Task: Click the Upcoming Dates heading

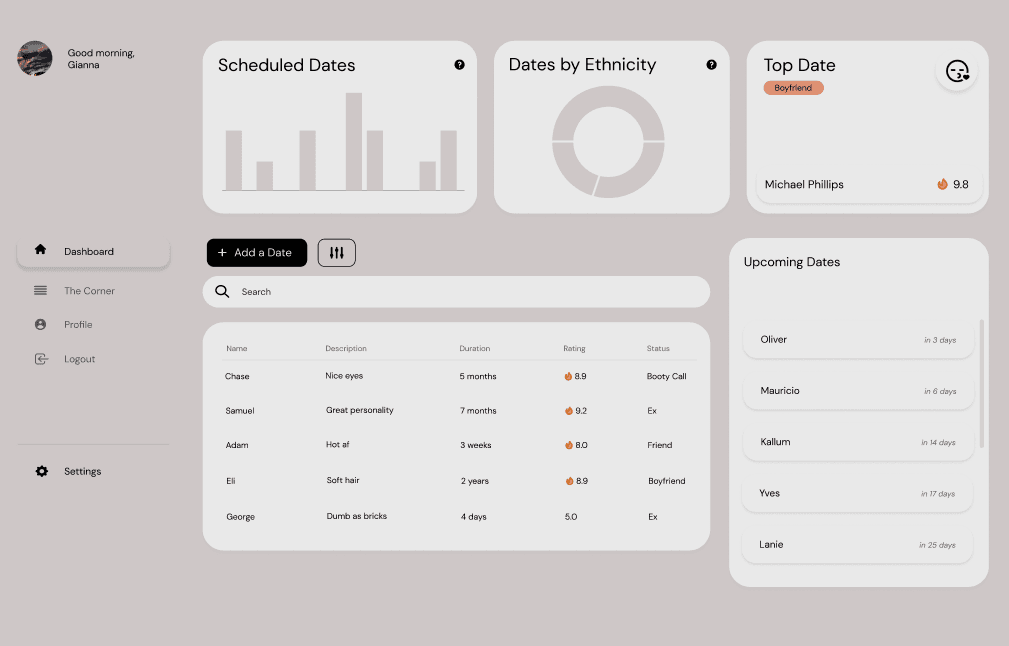Action: pos(792,262)
